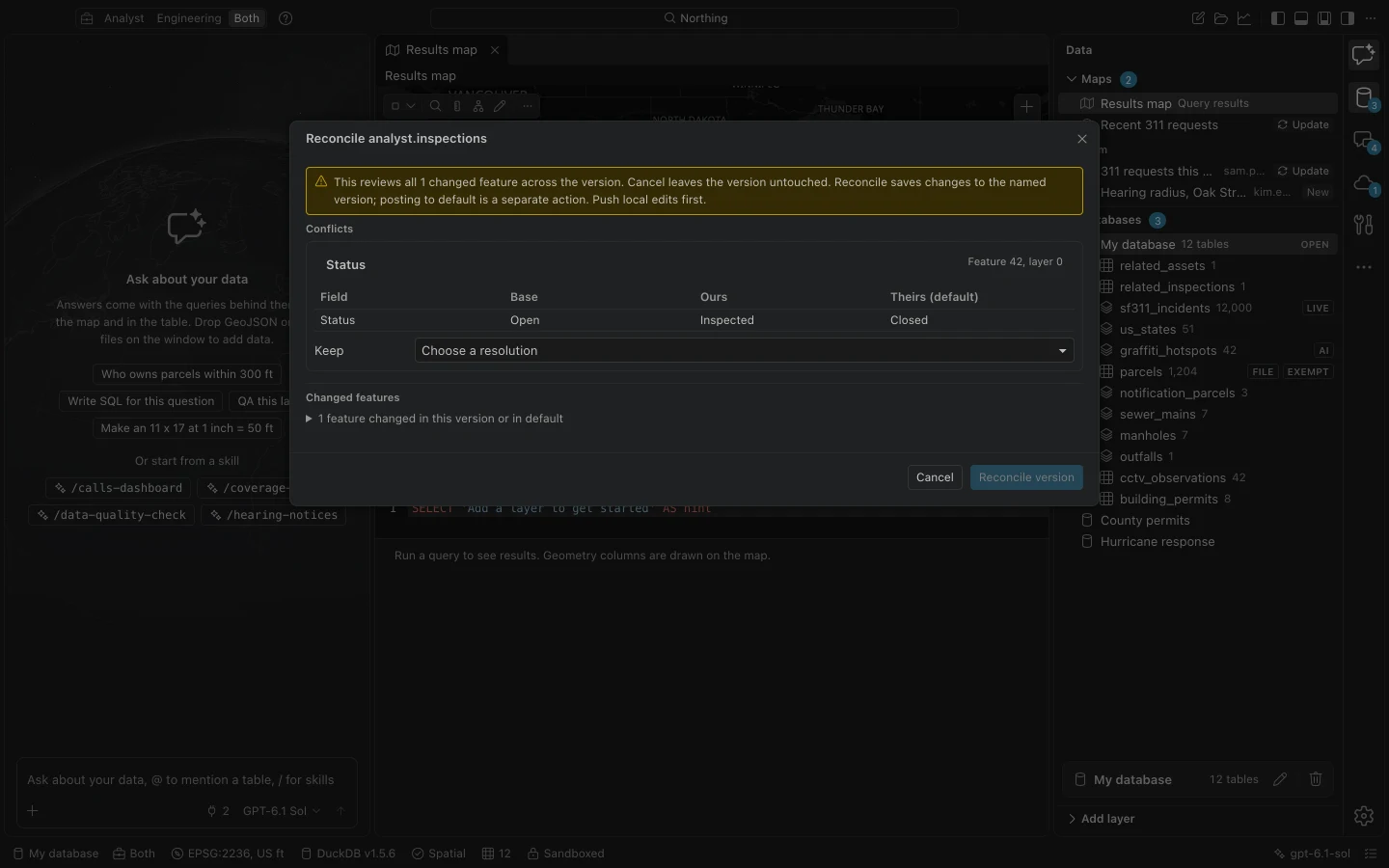Select Results map in Data panel
Image resolution: width=1389 pixels, height=868 pixels.
(x=1198, y=103)
